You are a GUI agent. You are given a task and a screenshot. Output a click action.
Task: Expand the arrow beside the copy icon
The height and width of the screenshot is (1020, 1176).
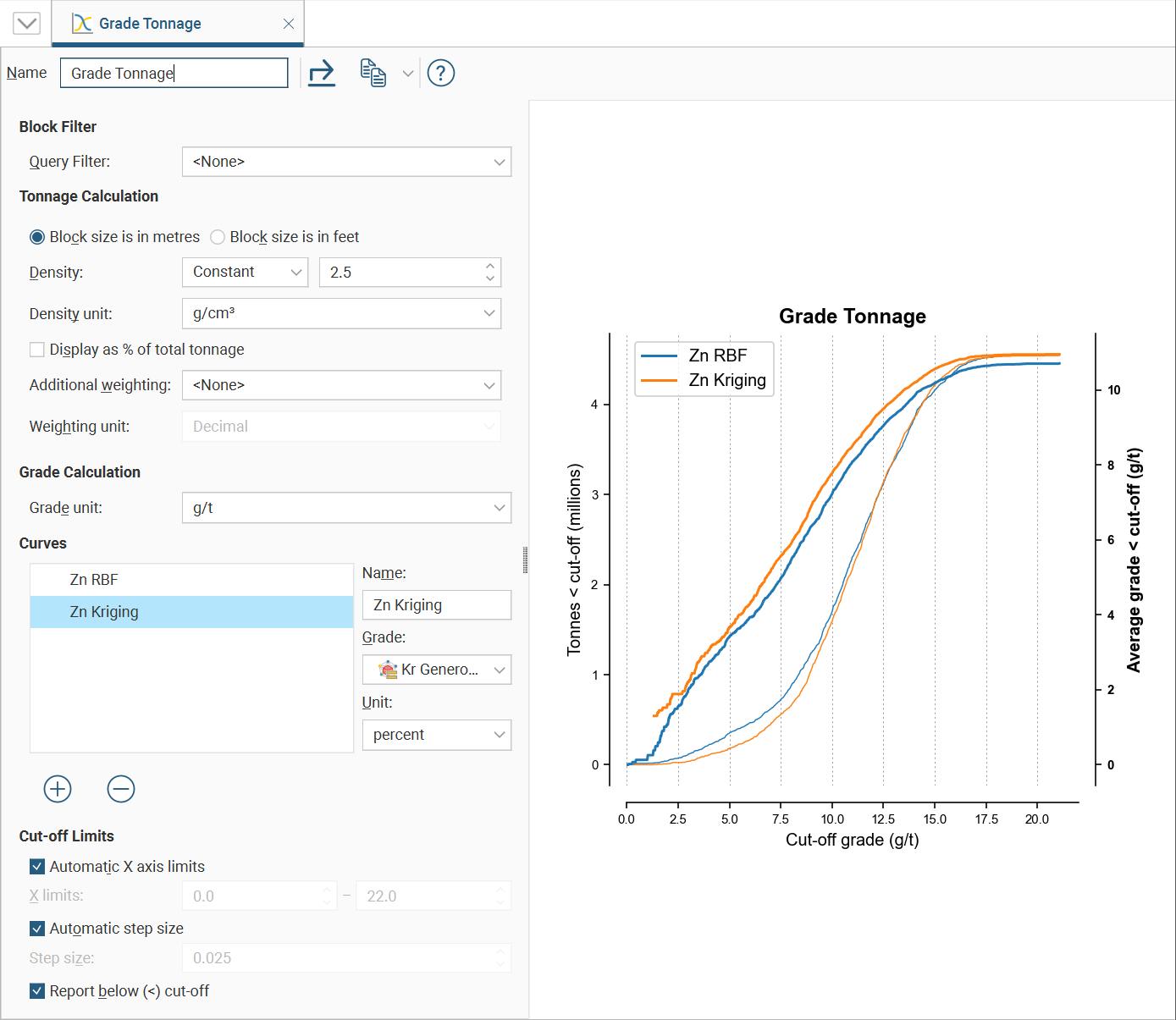[x=408, y=74]
